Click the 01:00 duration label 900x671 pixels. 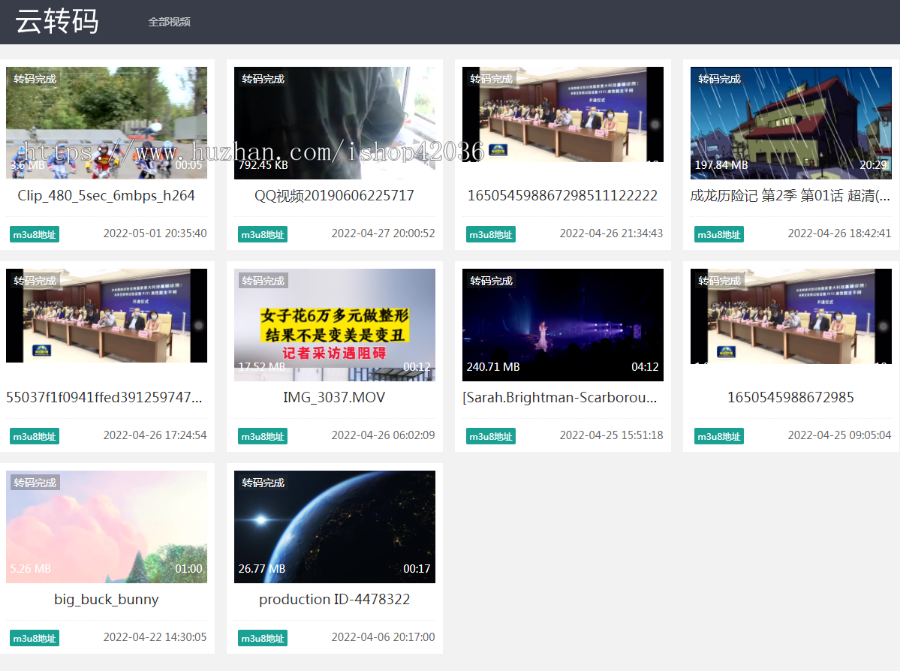click(189, 569)
